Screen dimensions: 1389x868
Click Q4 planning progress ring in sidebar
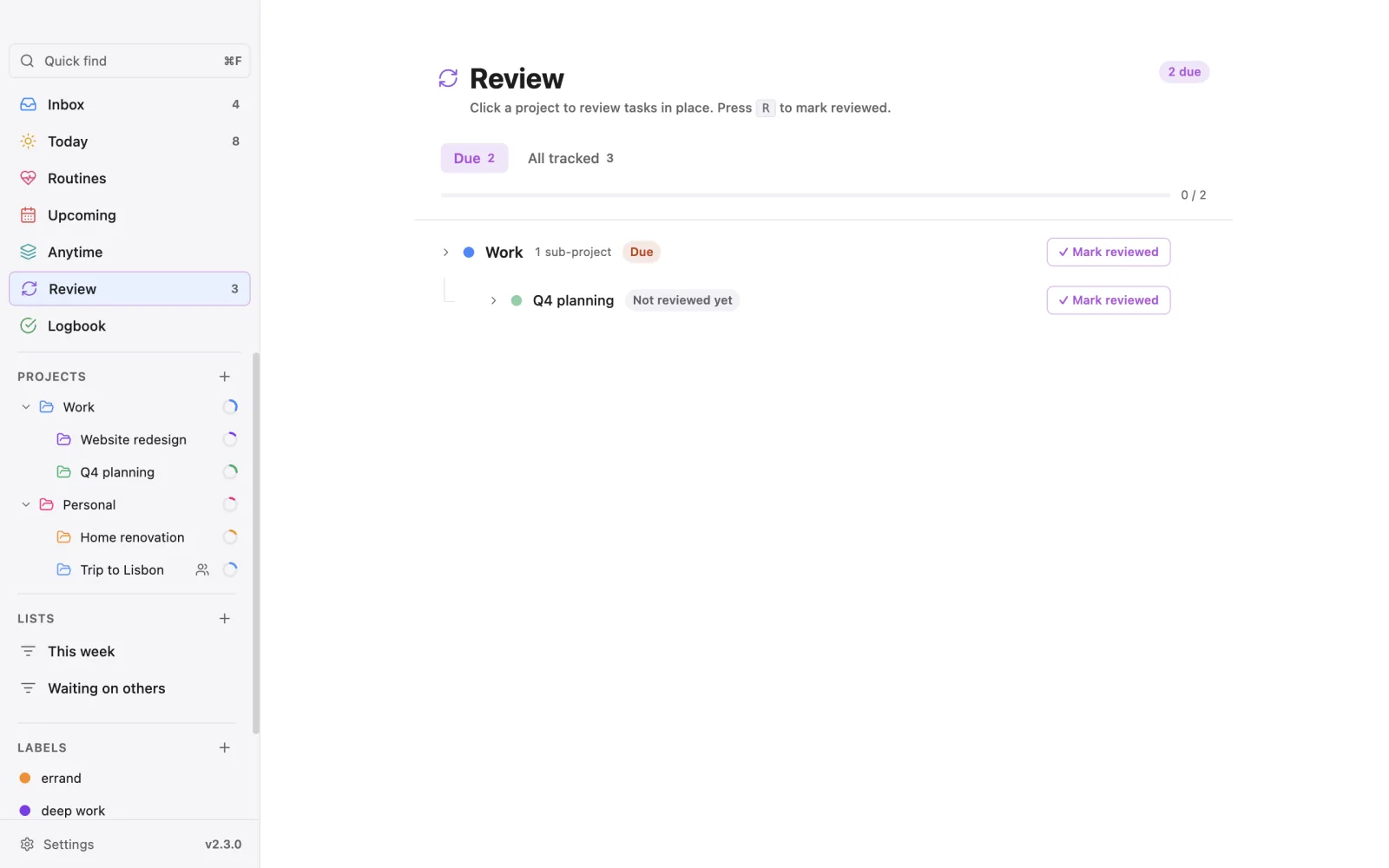(230, 472)
